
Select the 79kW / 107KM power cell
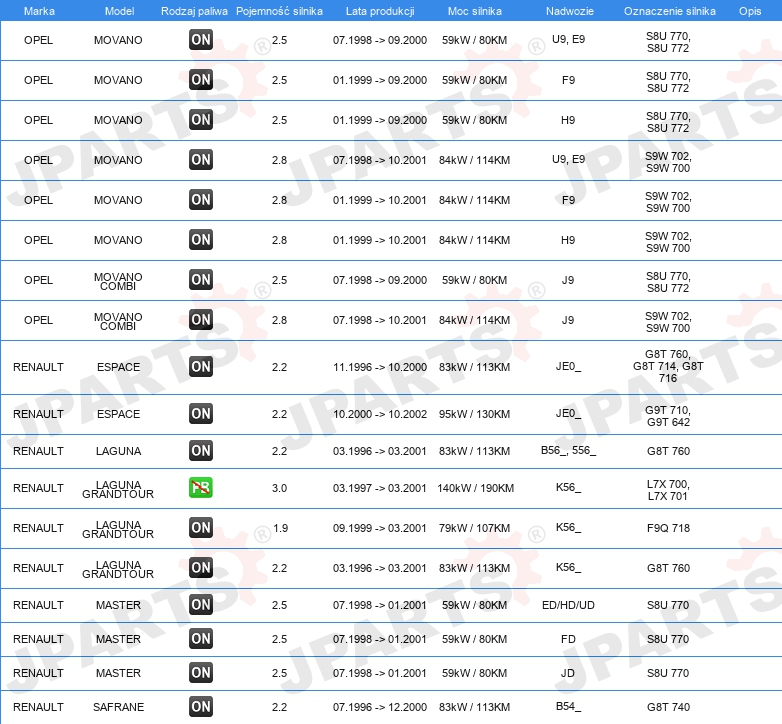tap(474, 528)
